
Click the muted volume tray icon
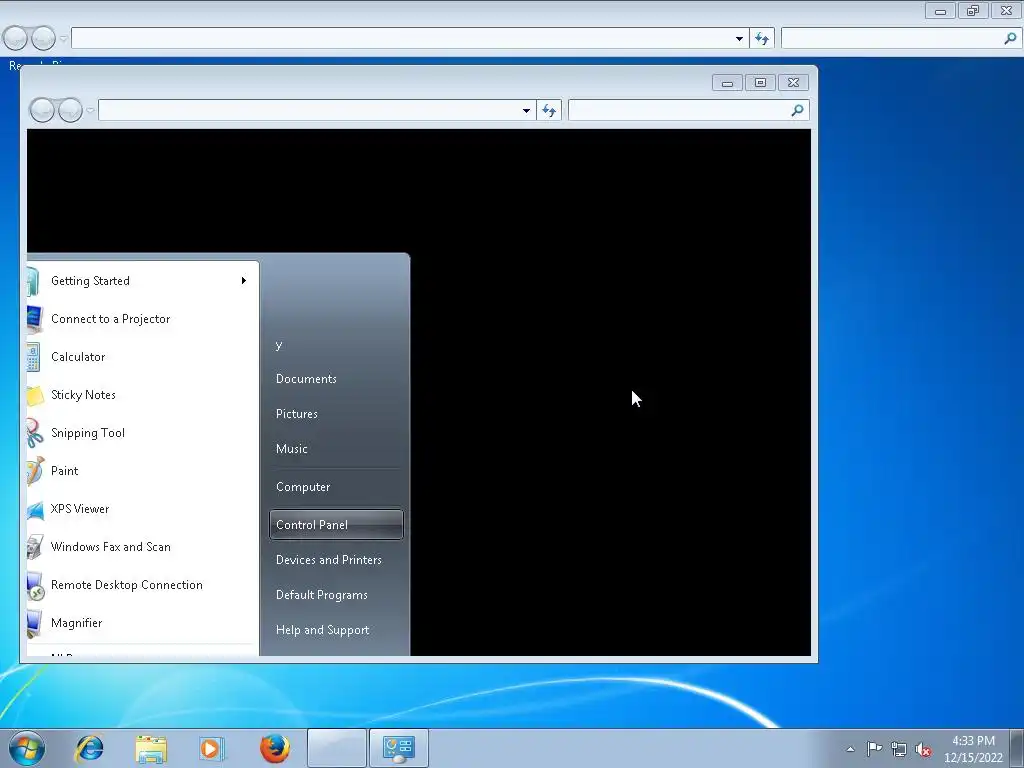(x=923, y=749)
